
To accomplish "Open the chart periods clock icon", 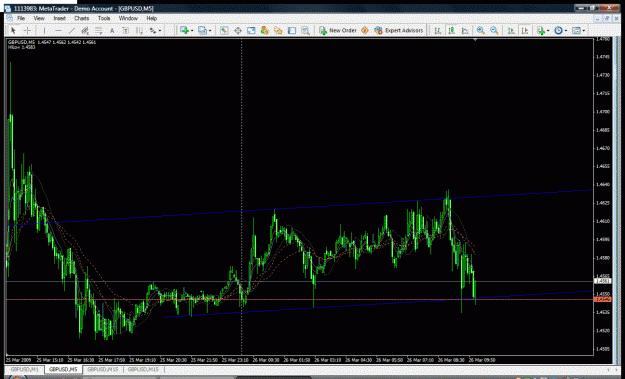I will [558, 30].
